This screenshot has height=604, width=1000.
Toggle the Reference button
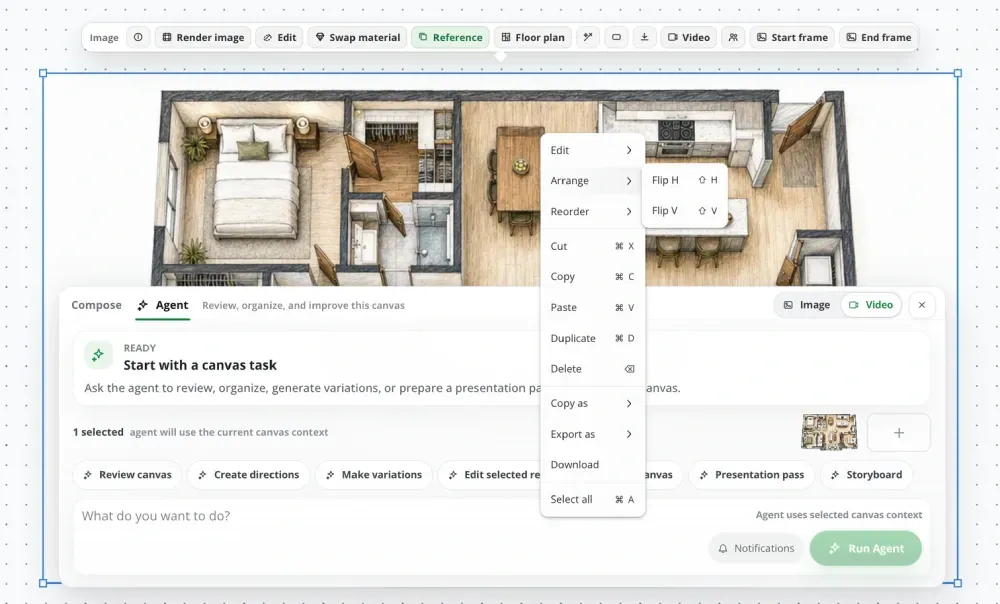450,37
